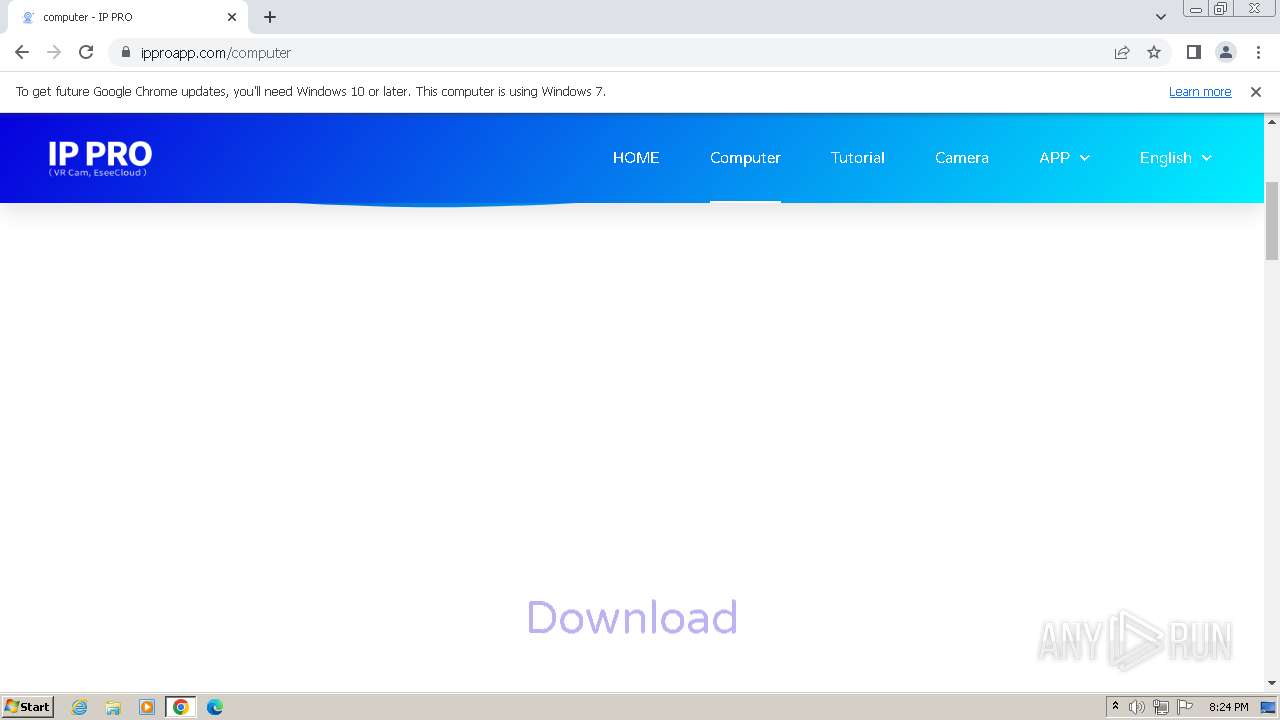Open Action Center flag icon

pyautogui.click(x=1185, y=707)
